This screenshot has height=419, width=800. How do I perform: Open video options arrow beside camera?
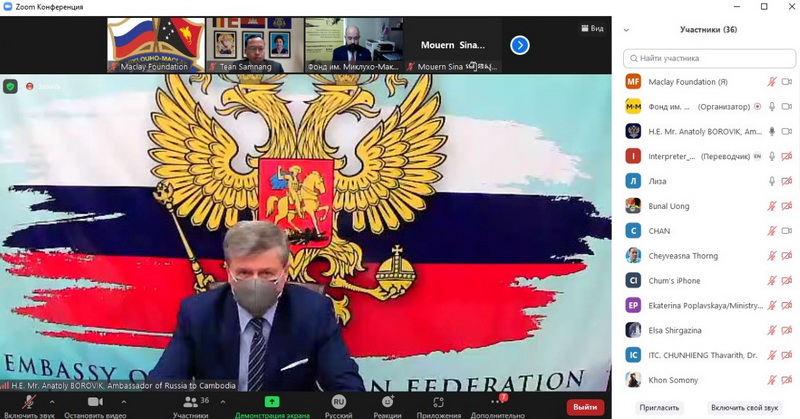123,402
